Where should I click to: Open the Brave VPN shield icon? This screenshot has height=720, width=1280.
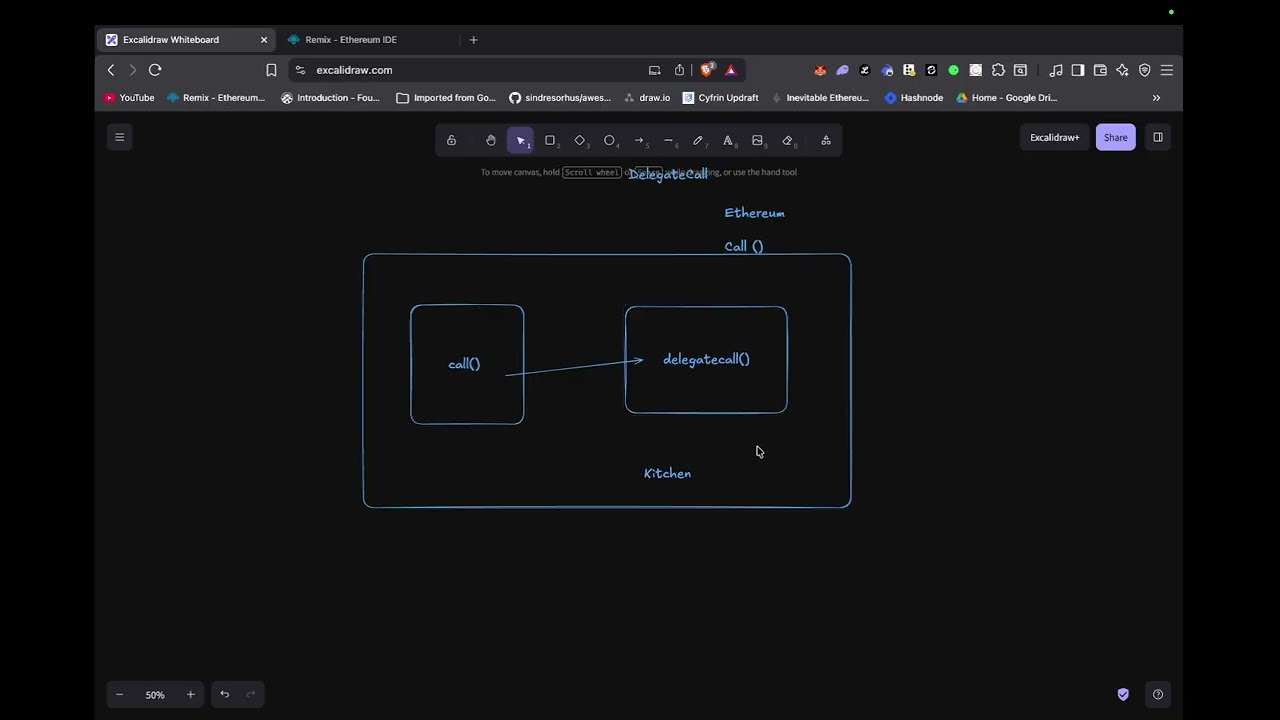(1145, 70)
